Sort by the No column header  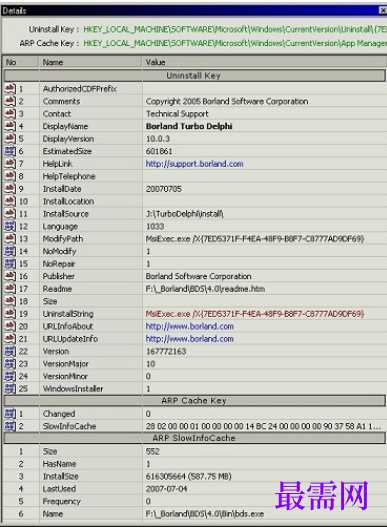(21, 62)
